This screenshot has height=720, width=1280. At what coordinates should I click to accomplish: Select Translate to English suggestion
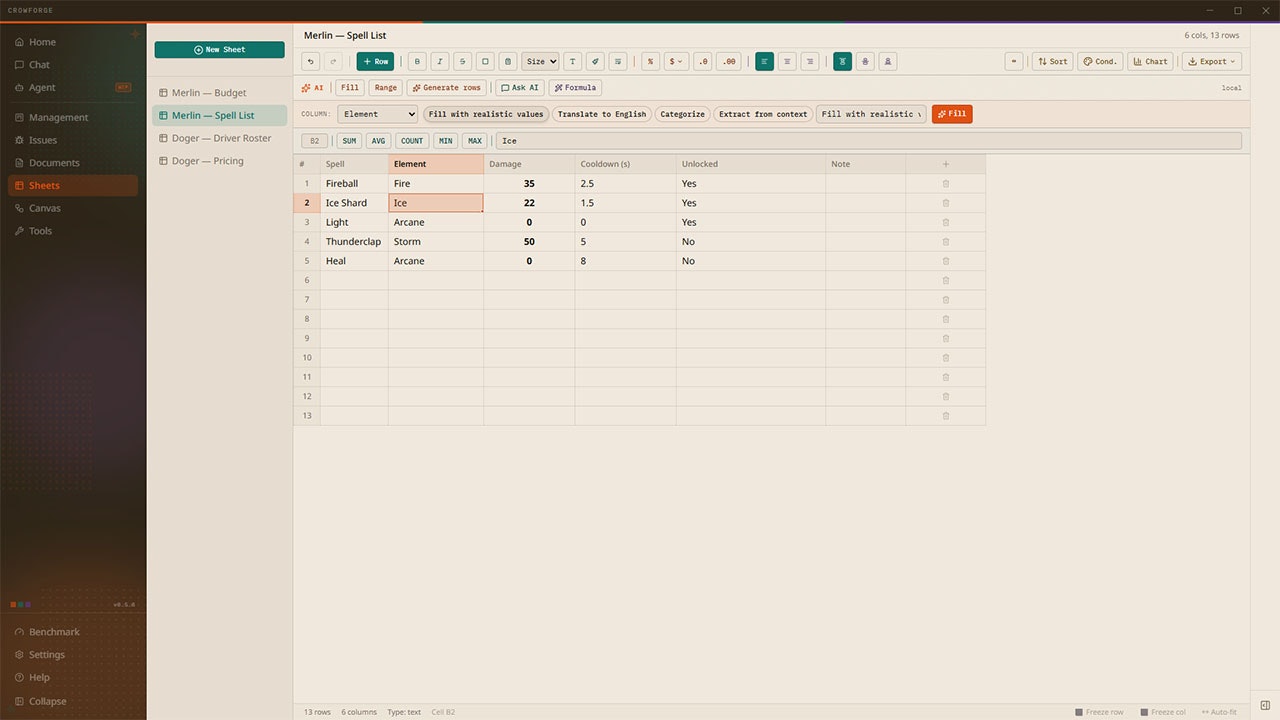click(602, 114)
